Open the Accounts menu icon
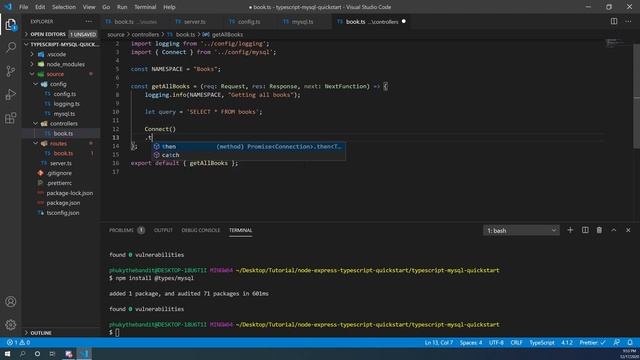 (11, 302)
